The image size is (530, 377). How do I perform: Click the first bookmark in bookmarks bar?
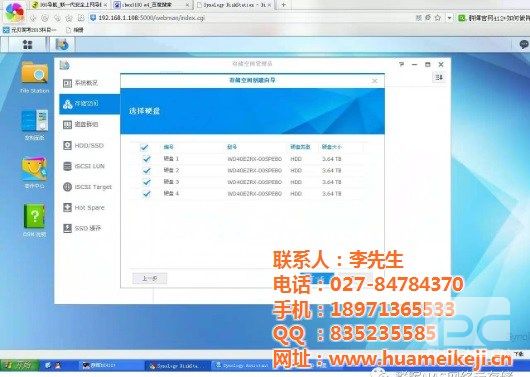(x=29, y=30)
